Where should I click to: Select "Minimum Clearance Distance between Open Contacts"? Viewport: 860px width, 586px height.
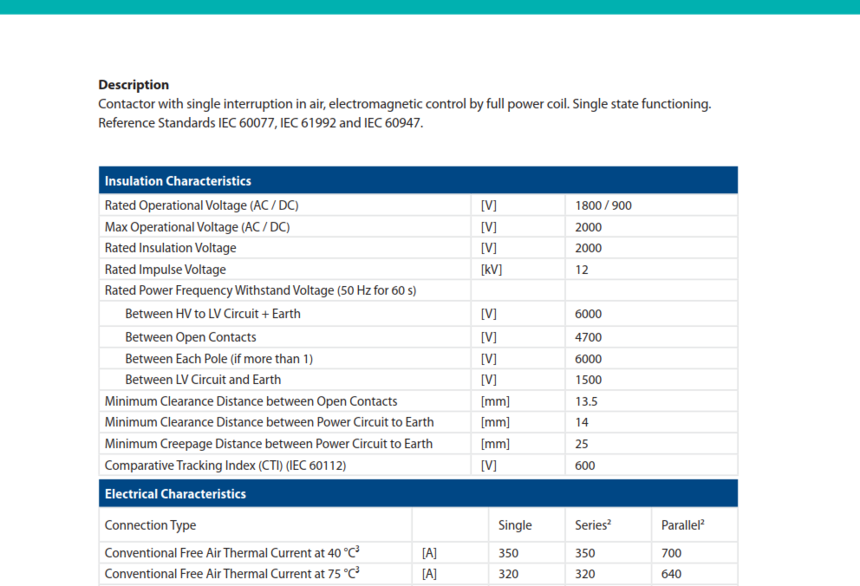[251, 401]
